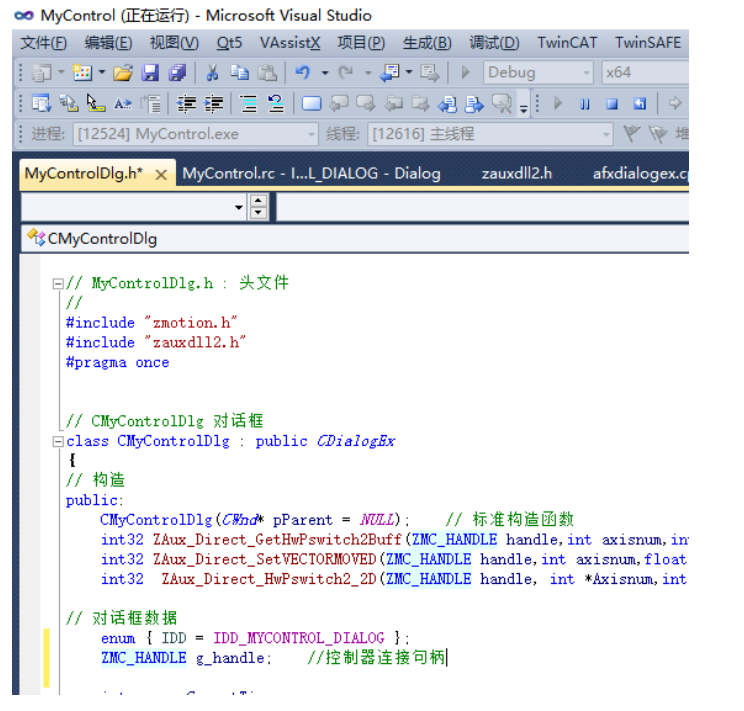Open the Qt5 menu

pos(229,43)
